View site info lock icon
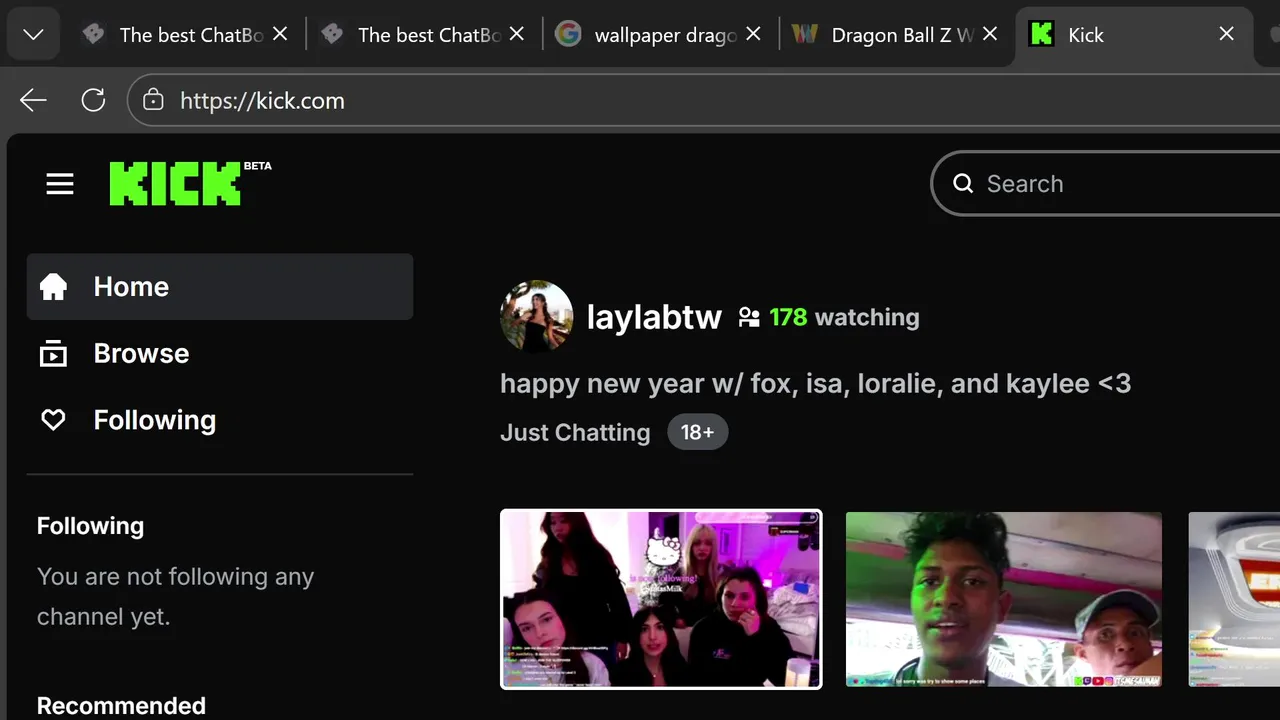This screenshot has height=720, width=1280. [153, 100]
